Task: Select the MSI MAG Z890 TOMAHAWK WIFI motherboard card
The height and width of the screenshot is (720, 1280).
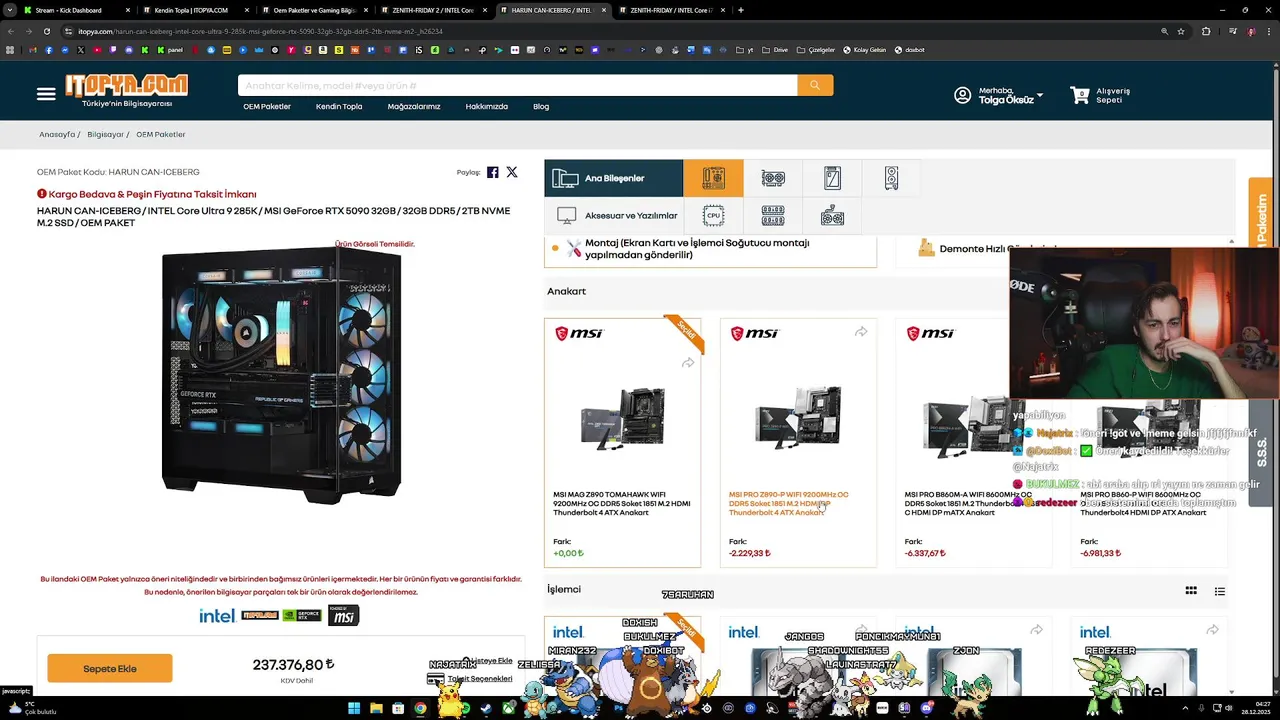Action: (622, 443)
